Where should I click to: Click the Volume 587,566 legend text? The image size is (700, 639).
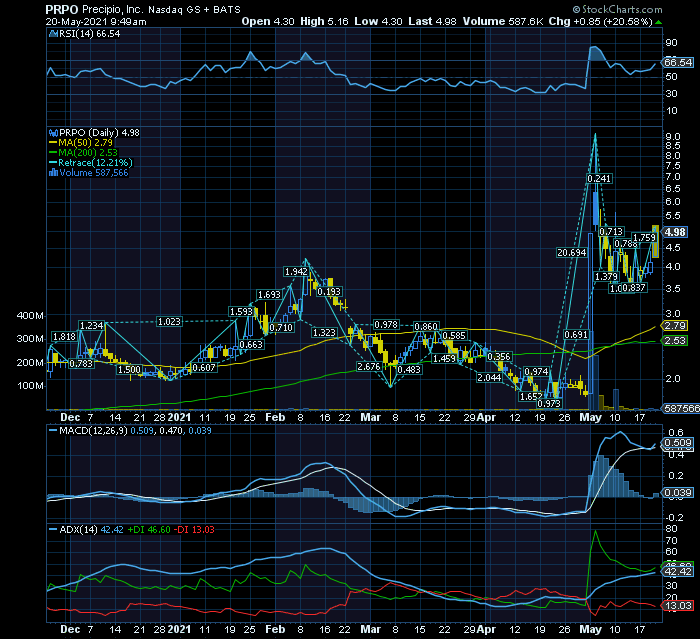(x=94, y=172)
